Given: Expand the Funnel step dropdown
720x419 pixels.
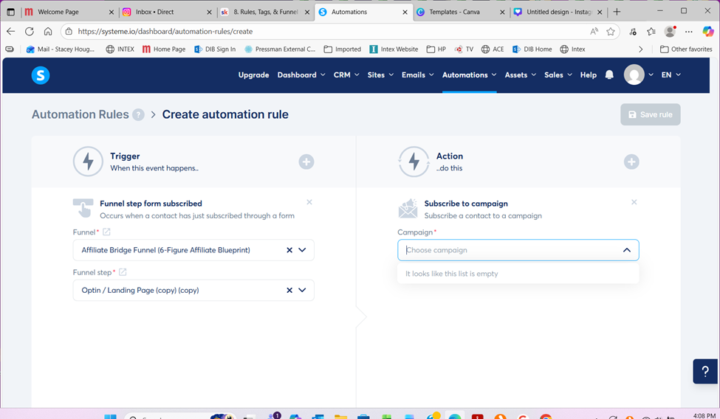Looking at the screenshot, I should coord(302,290).
